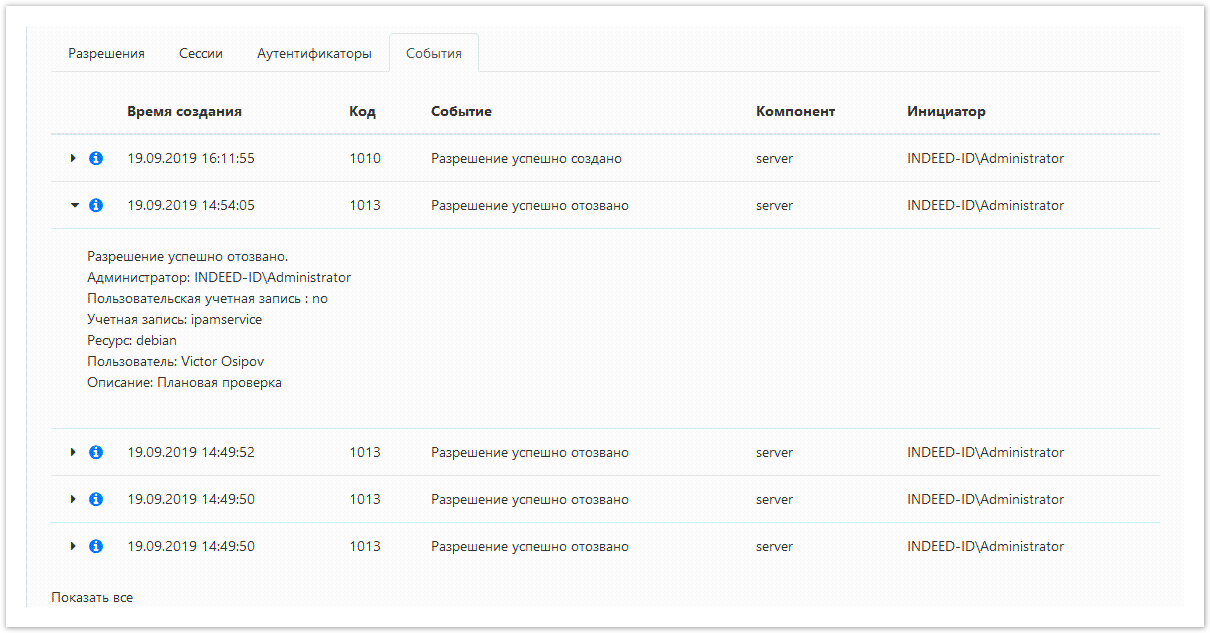Image resolution: width=1210 pixels, height=633 pixels.
Task: Click the Инициатор column header
Action: point(946,111)
